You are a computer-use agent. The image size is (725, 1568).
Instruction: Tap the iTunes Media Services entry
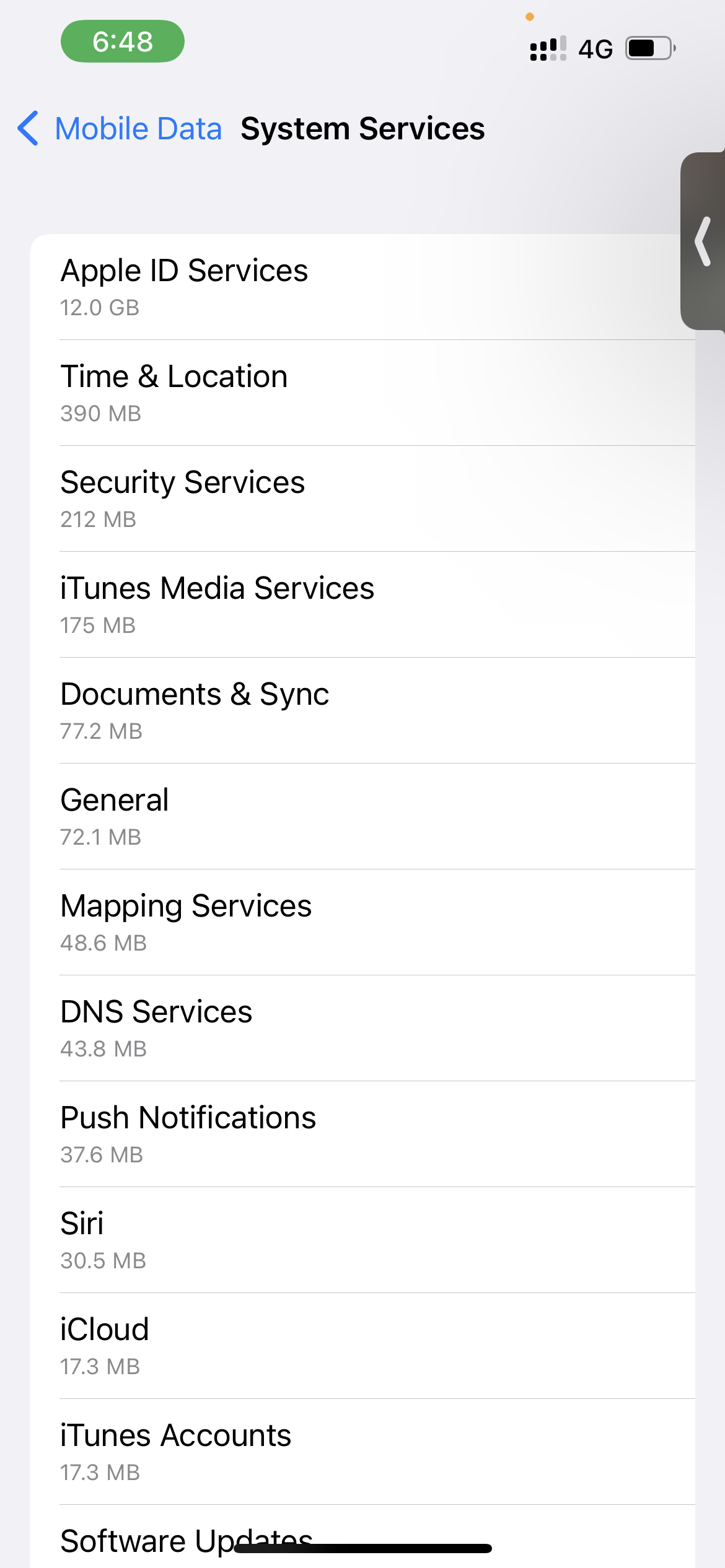(x=362, y=605)
